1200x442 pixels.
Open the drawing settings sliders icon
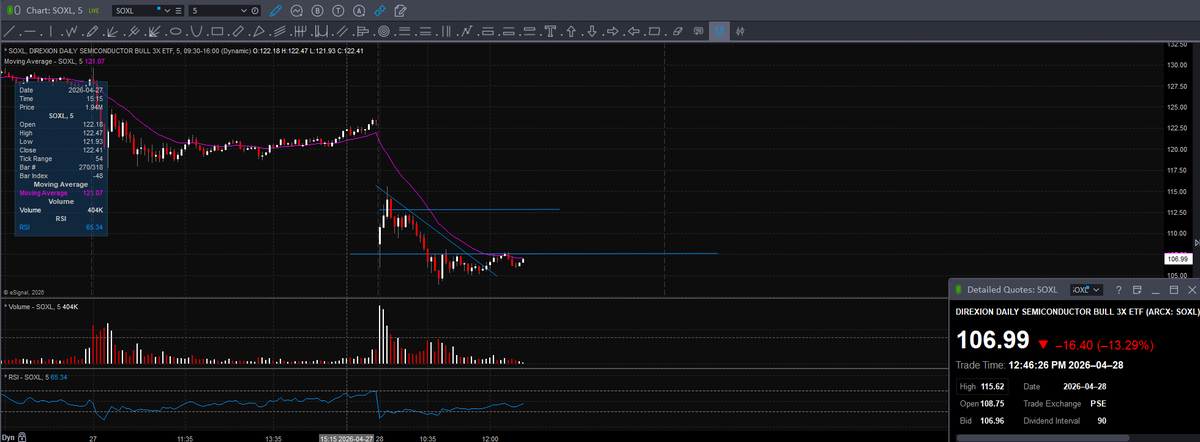pyautogui.click(x=740, y=31)
